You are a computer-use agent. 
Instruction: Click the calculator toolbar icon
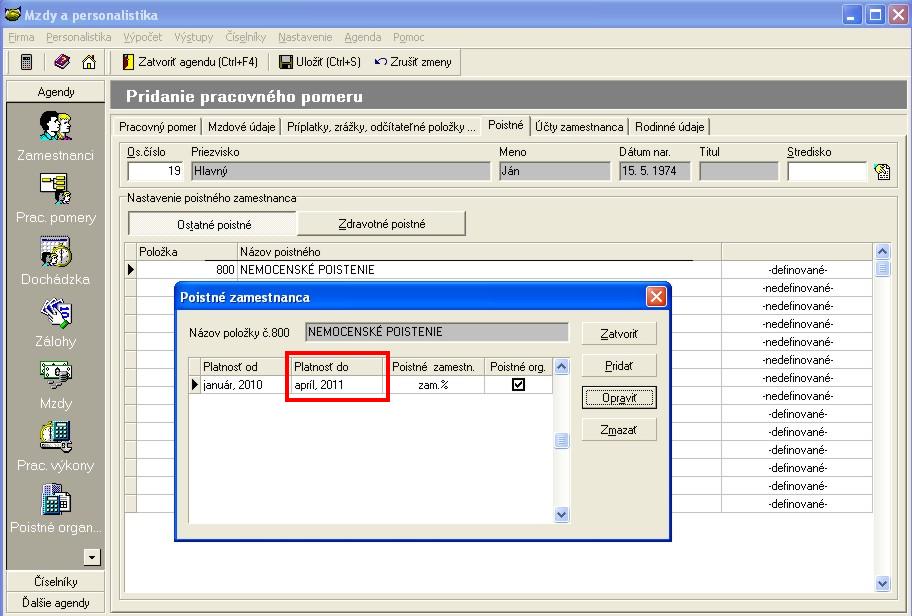point(27,62)
